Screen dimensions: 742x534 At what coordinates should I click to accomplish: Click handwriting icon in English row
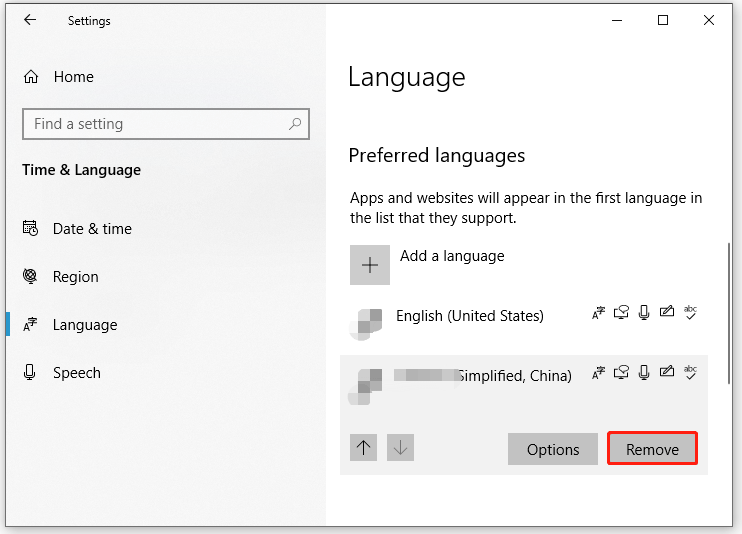(x=667, y=312)
